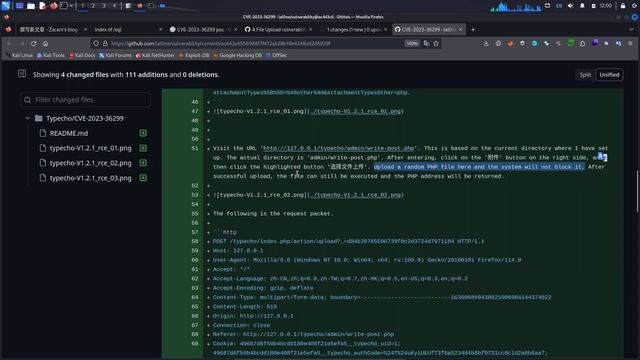The height and width of the screenshot is (360, 640).
Task: List all tabs with the chevron
Action: point(631,29)
